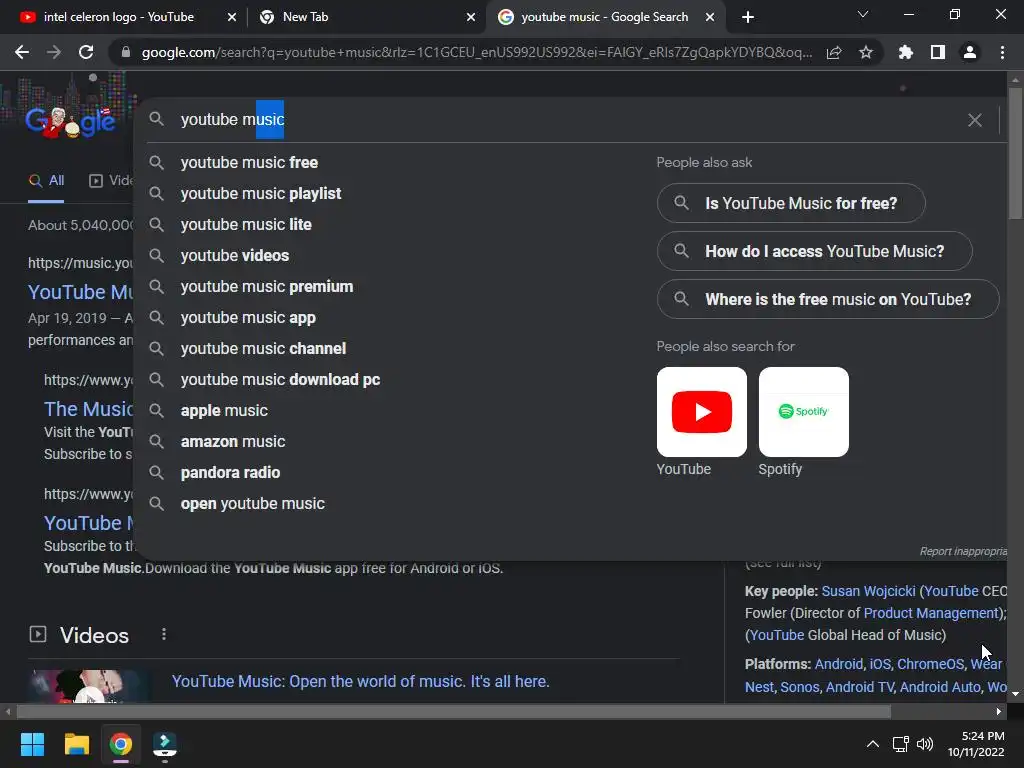Open the ChromeOS platform link
This screenshot has width=1024, height=768.
pos(930,664)
